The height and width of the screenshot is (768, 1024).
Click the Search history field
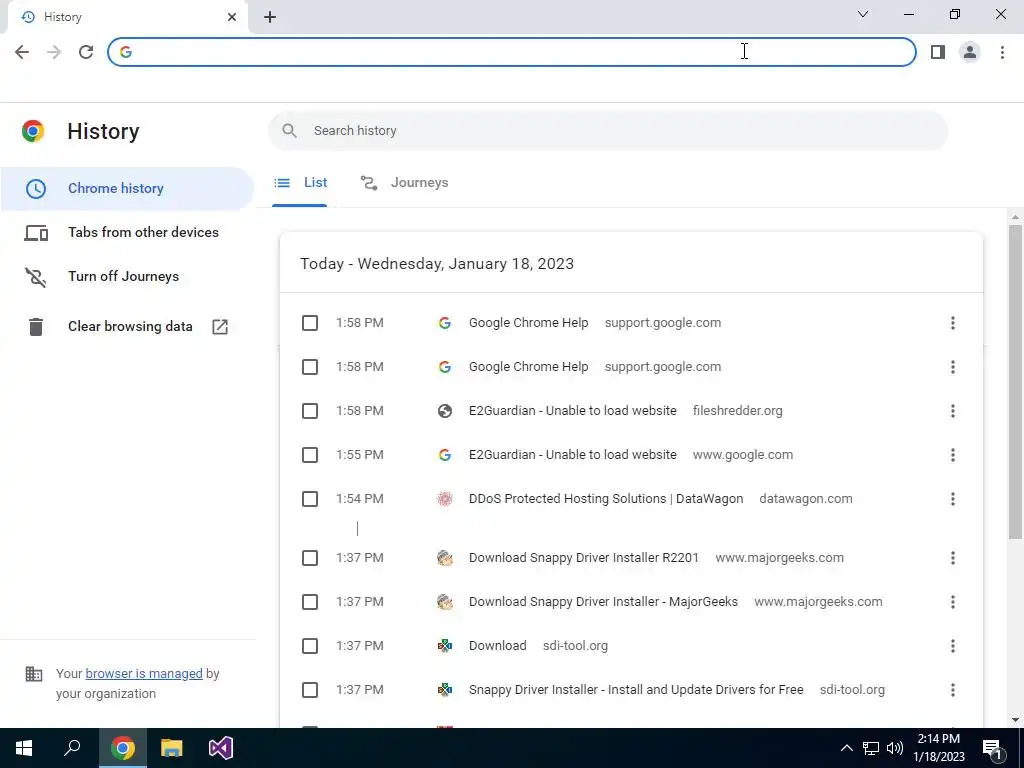(x=607, y=131)
